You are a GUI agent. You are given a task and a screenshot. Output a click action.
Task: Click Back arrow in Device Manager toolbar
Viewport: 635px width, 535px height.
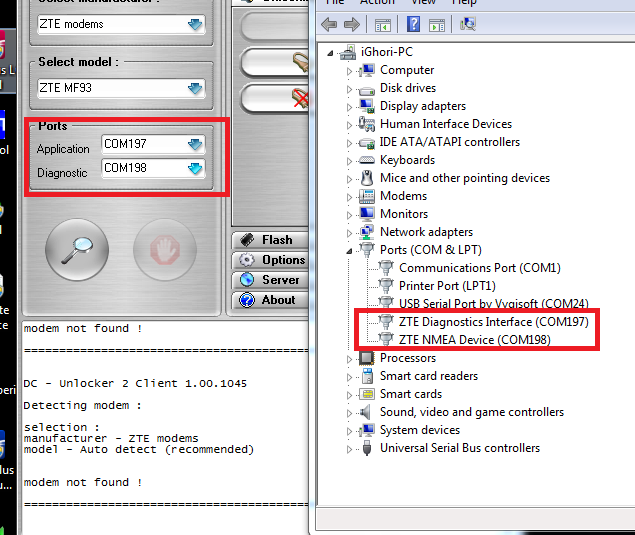coord(329,24)
